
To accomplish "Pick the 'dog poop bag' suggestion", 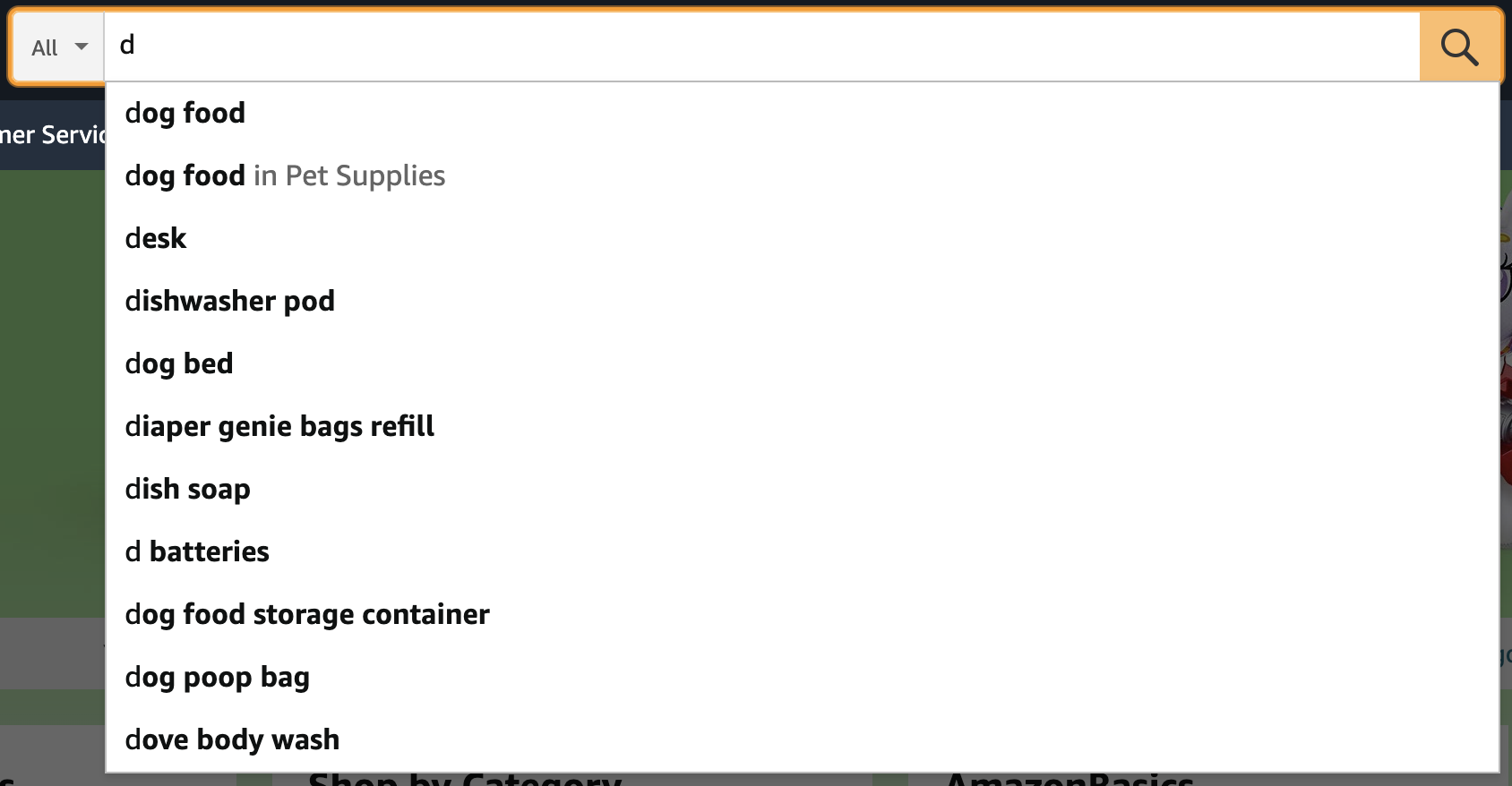I will point(217,677).
